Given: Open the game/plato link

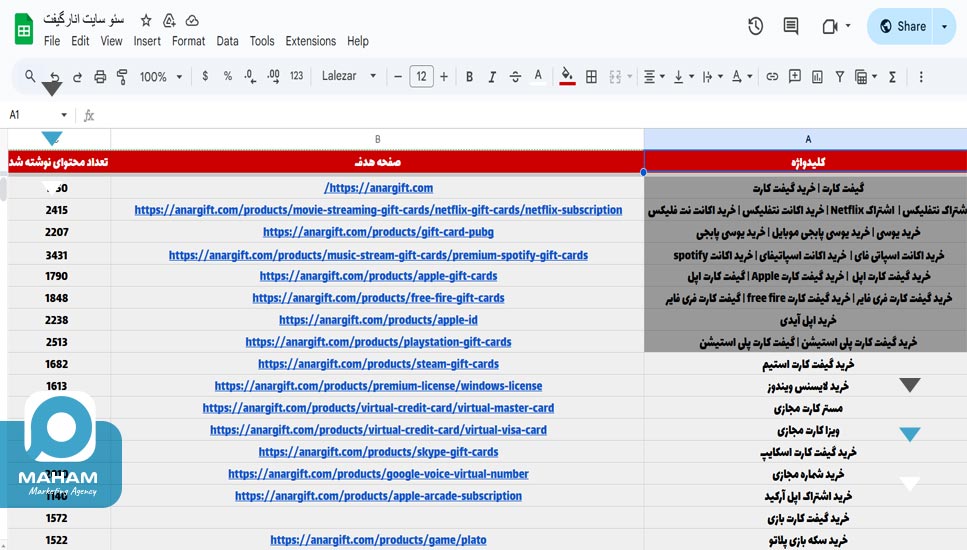Looking at the screenshot, I should point(378,540).
